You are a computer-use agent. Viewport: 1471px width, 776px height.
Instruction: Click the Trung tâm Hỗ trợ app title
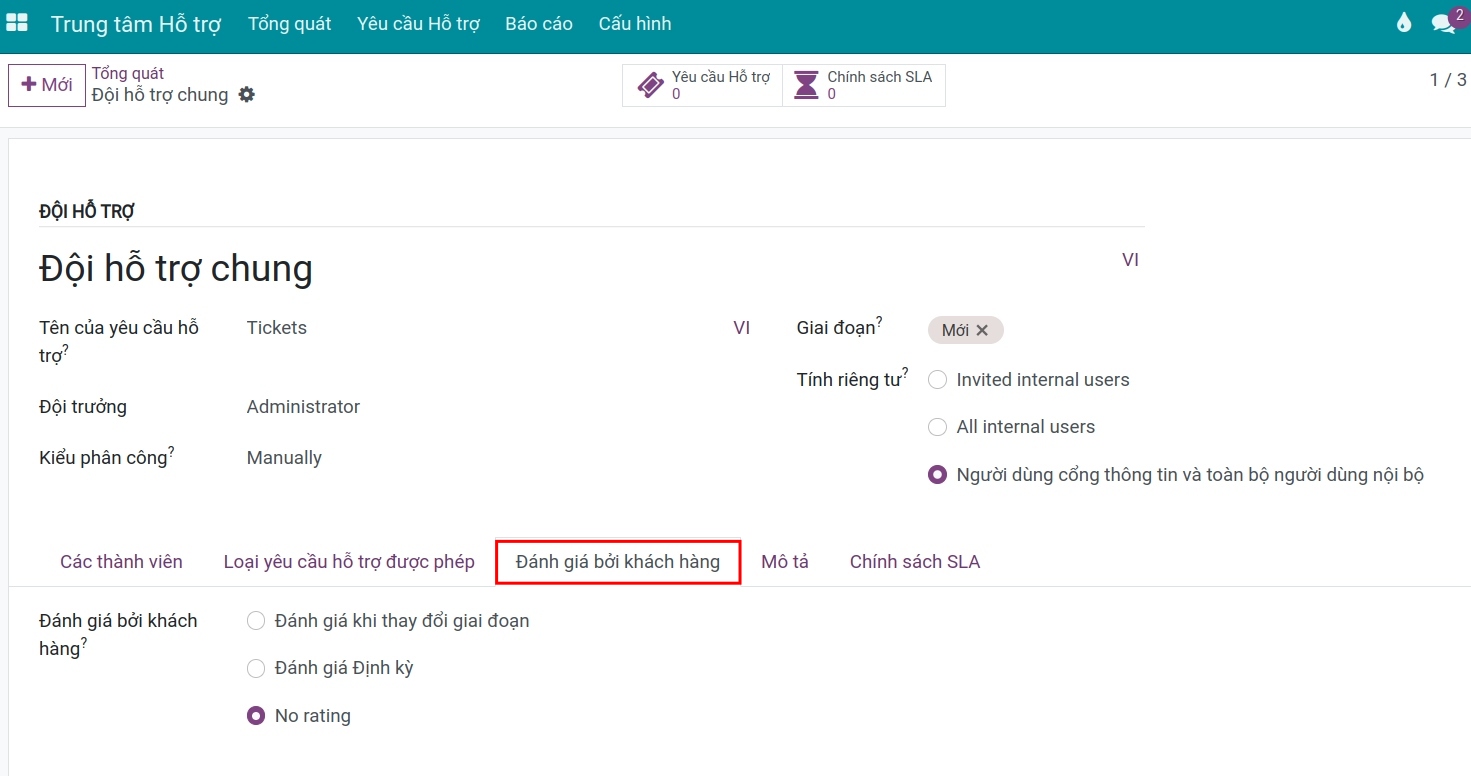tap(136, 23)
